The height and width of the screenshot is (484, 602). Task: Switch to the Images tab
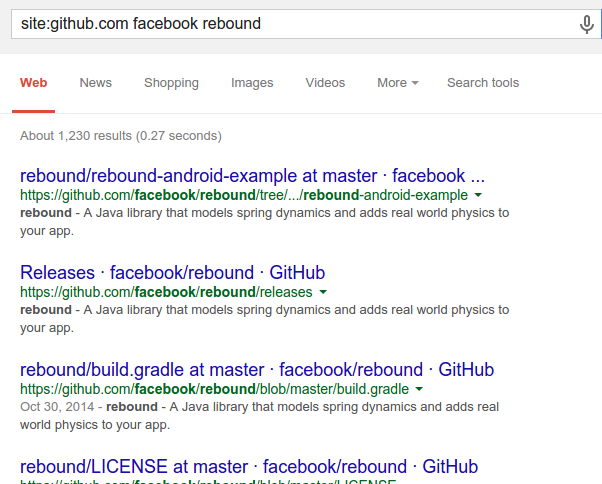(252, 83)
